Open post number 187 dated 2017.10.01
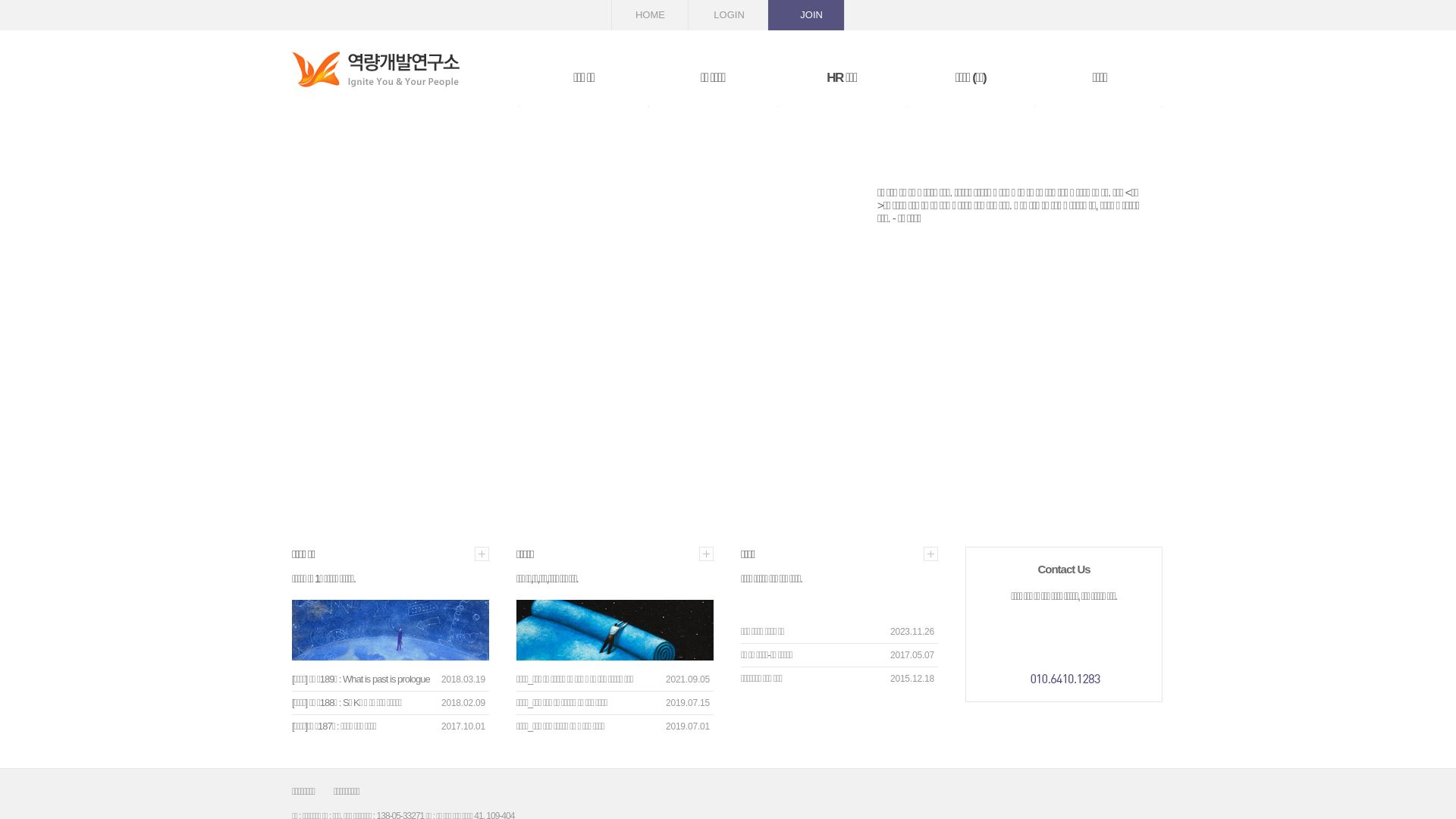1456x819 pixels. [x=334, y=726]
